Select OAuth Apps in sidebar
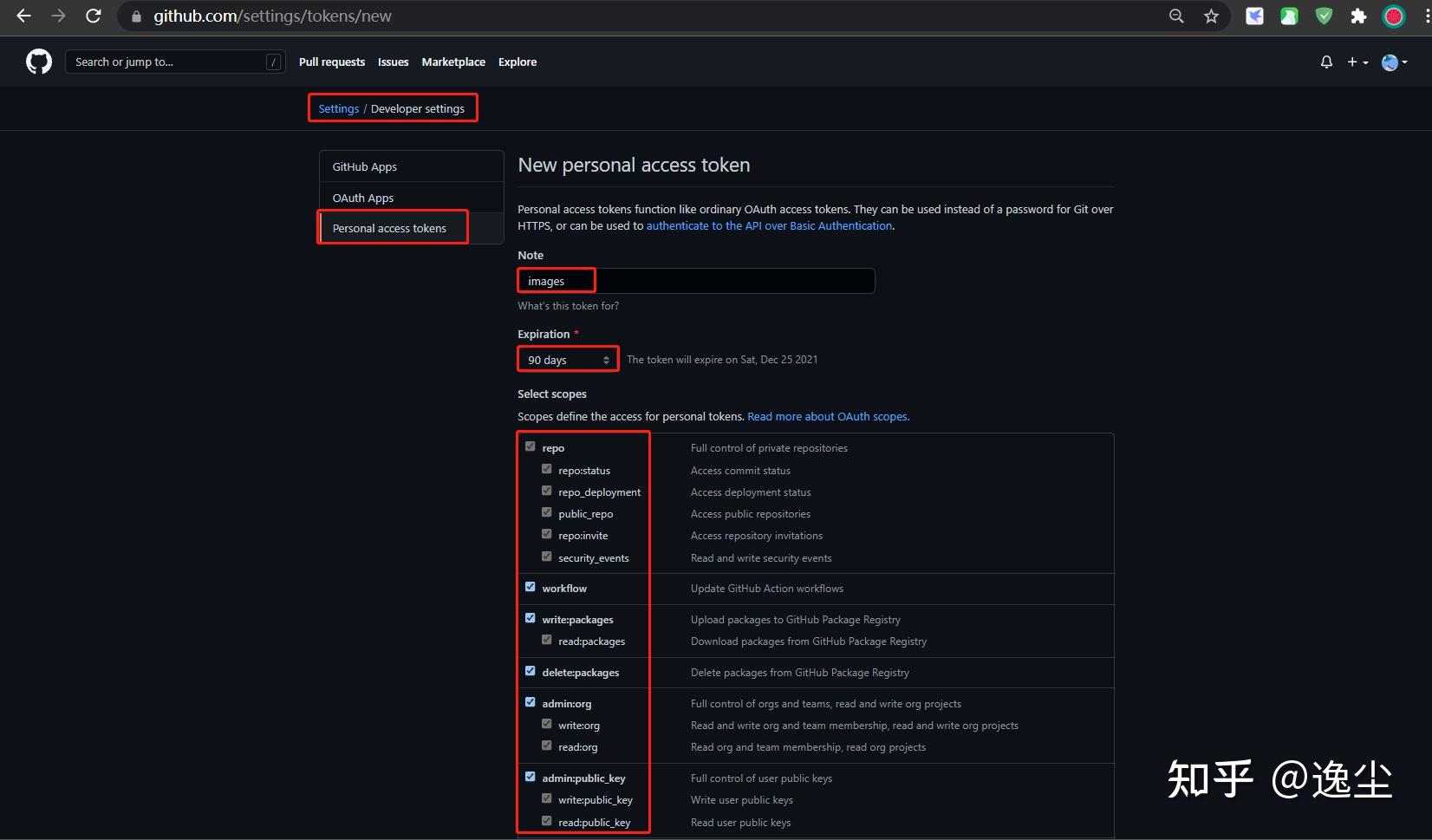This screenshot has width=1432, height=840. pos(412,198)
